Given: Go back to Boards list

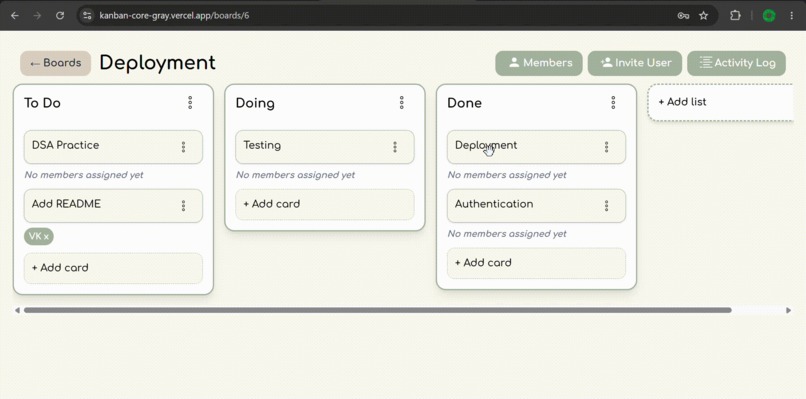Looking at the screenshot, I should pyautogui.click(x=56, y=63).
